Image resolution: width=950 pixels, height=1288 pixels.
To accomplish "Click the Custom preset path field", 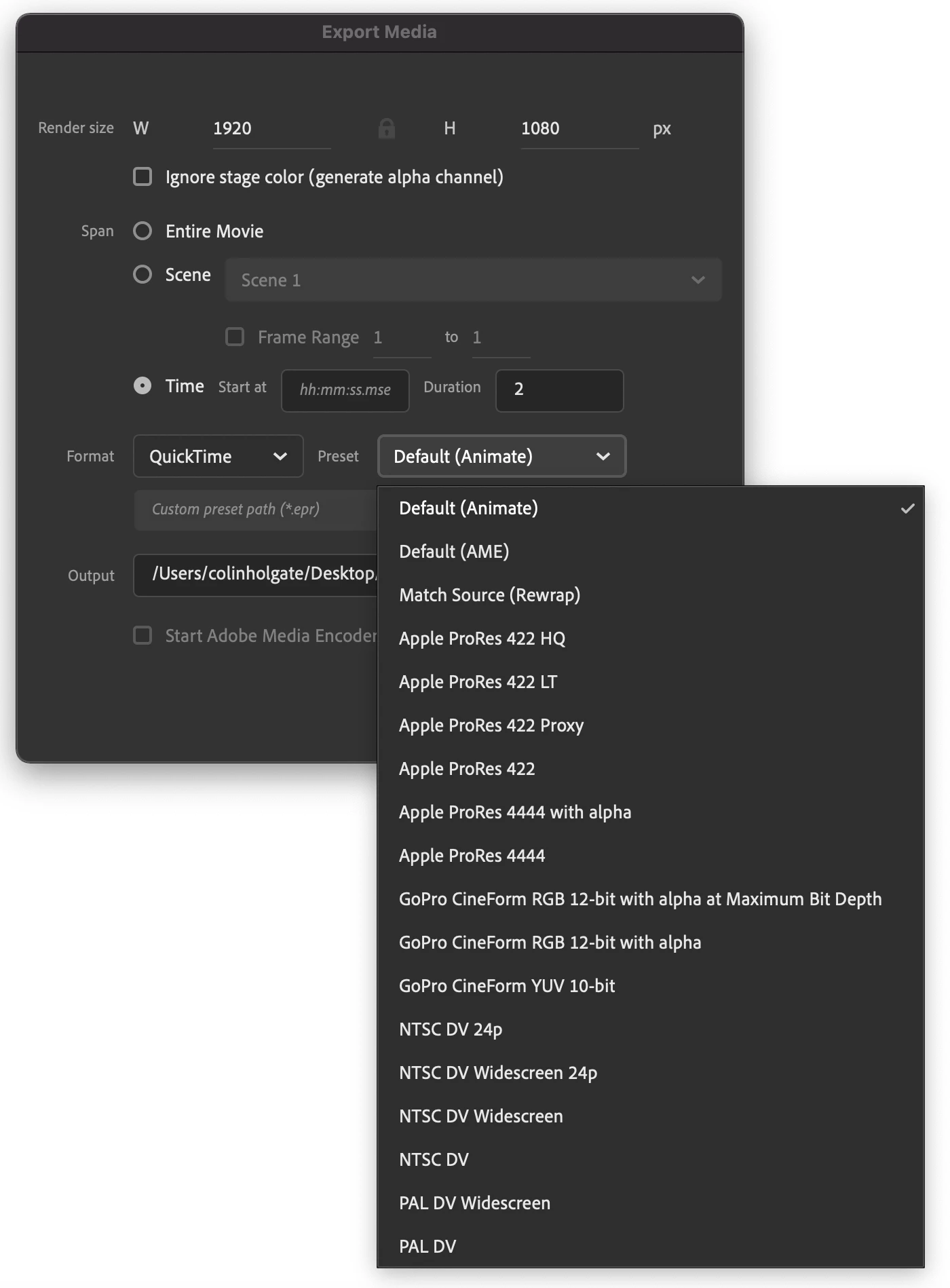I will pyautogui.click(x=256, y=510).
